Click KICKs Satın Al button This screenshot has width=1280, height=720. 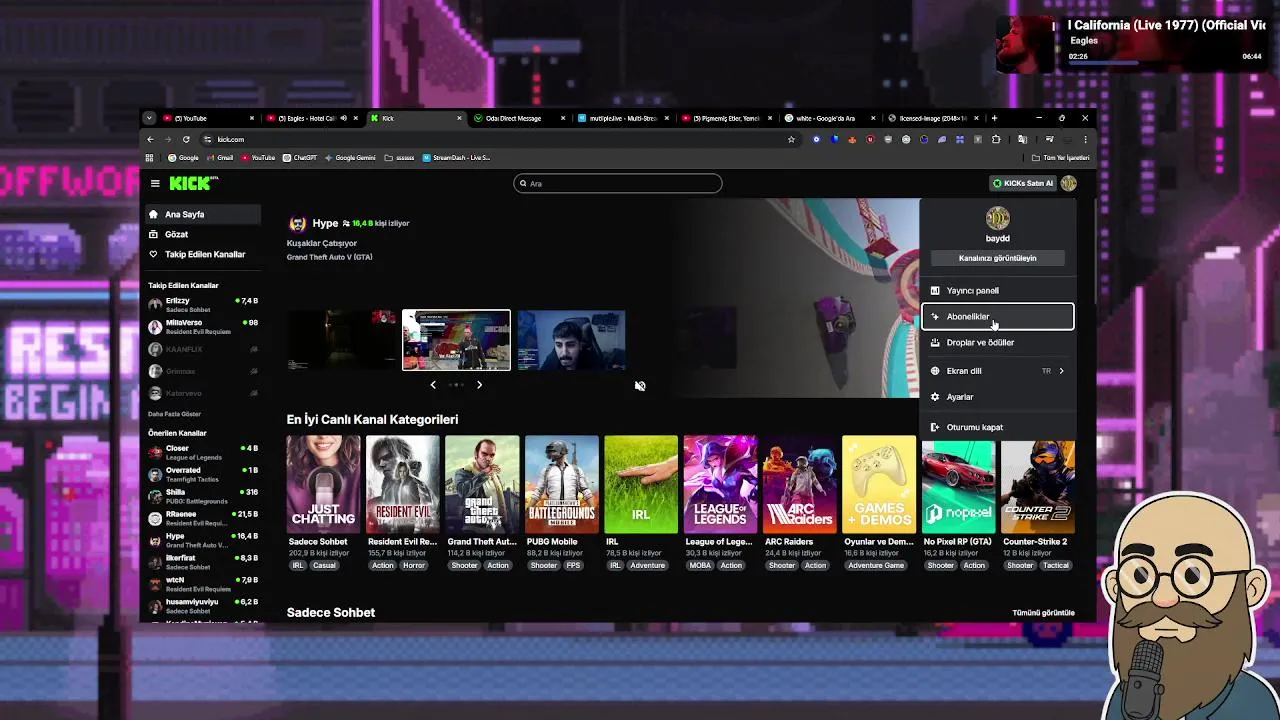point(1022,183)
